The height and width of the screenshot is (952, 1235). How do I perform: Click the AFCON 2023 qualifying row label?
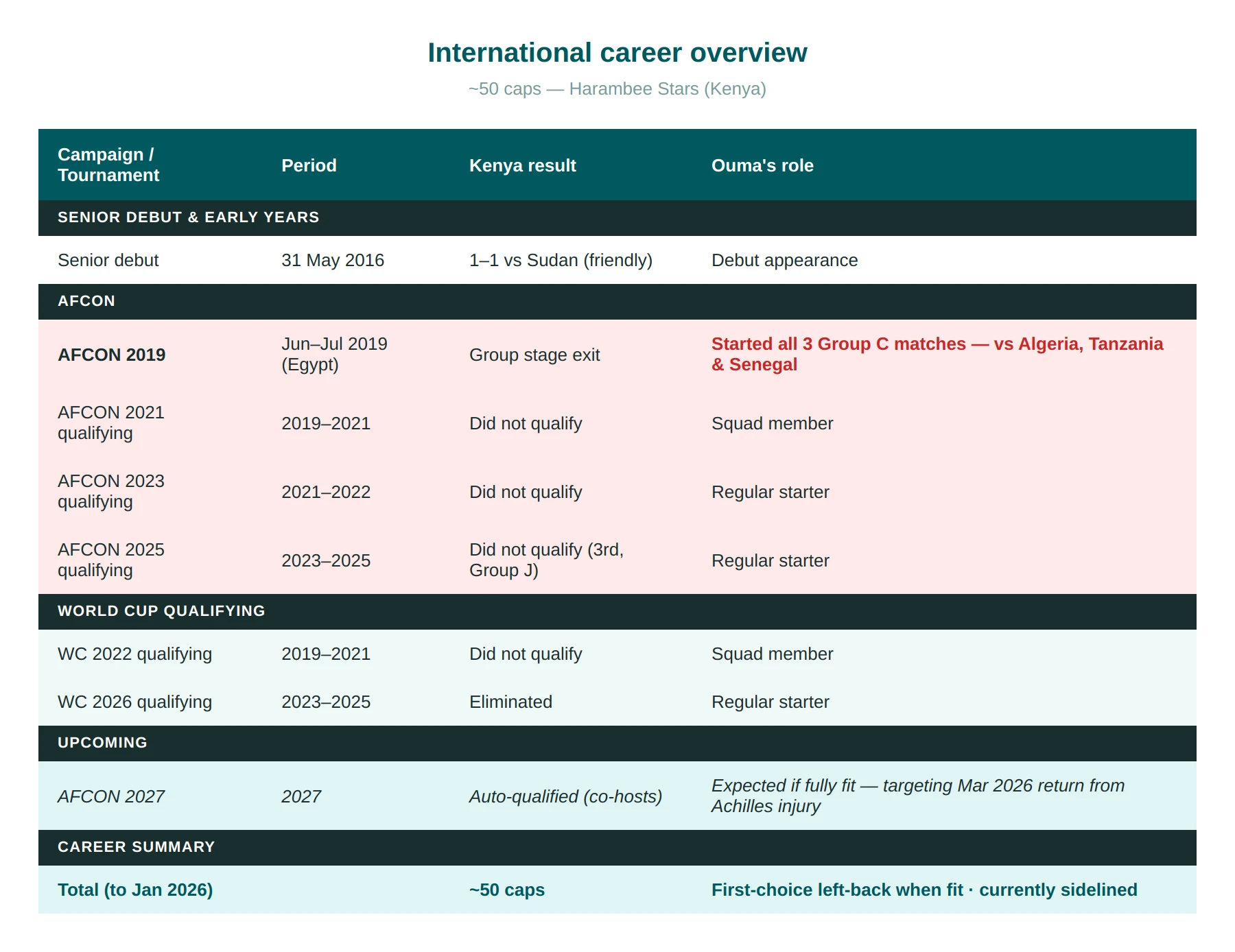click(111, 491)
